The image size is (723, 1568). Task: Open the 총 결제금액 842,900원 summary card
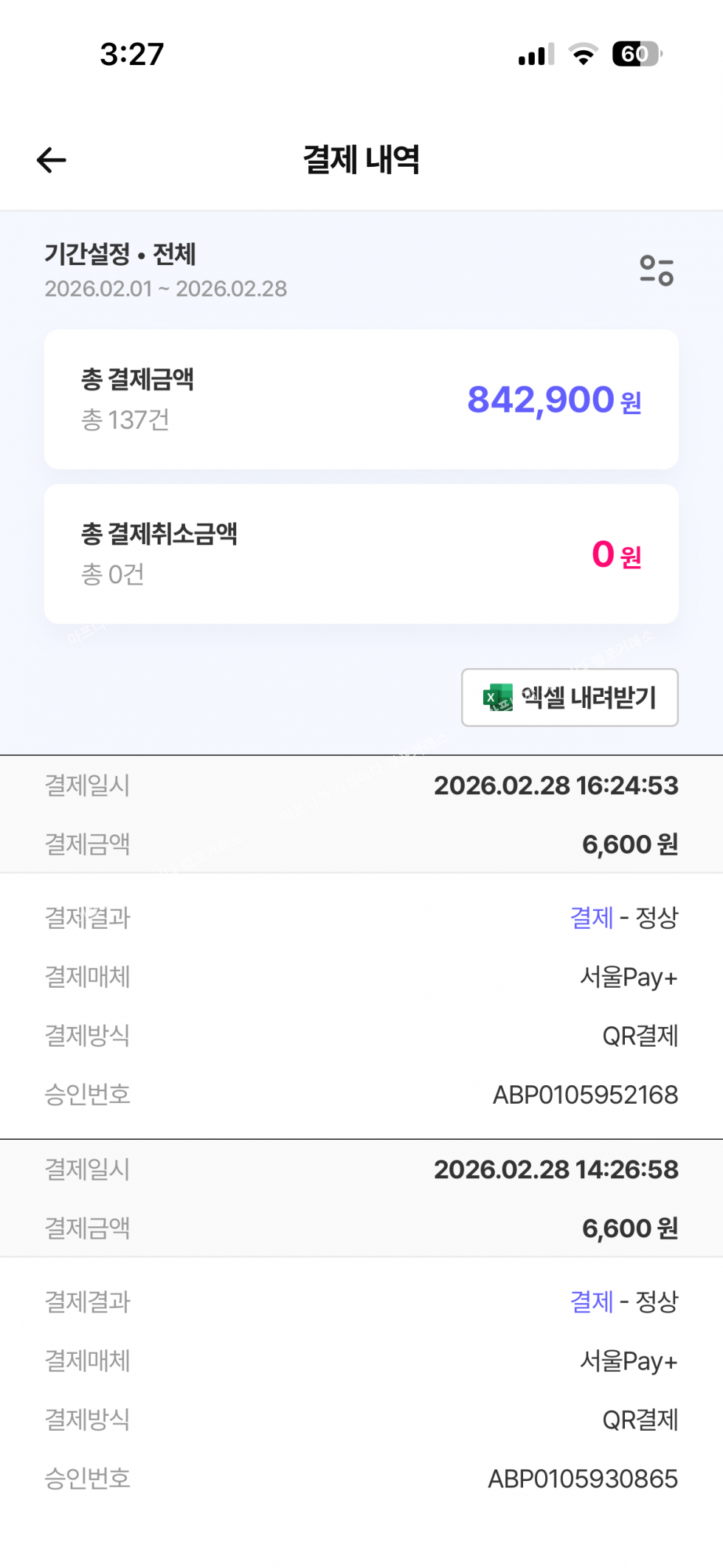pos(361,399)
